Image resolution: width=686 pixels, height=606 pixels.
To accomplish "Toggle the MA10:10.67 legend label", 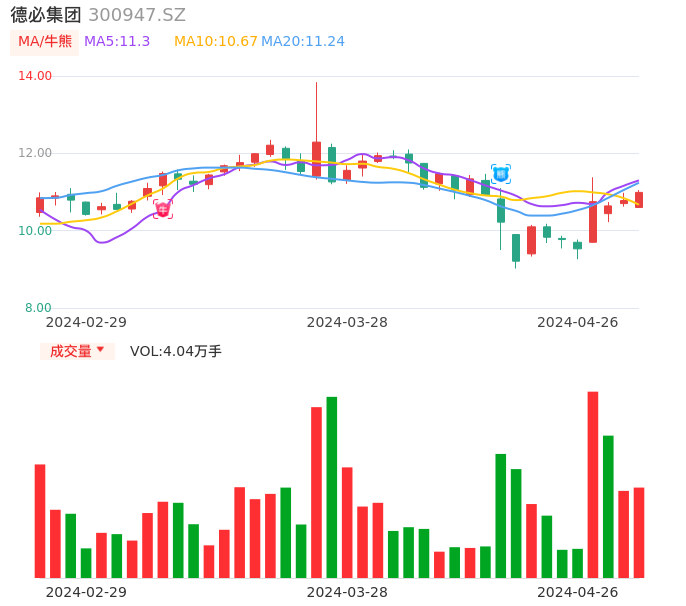I will tap(215, 41).
